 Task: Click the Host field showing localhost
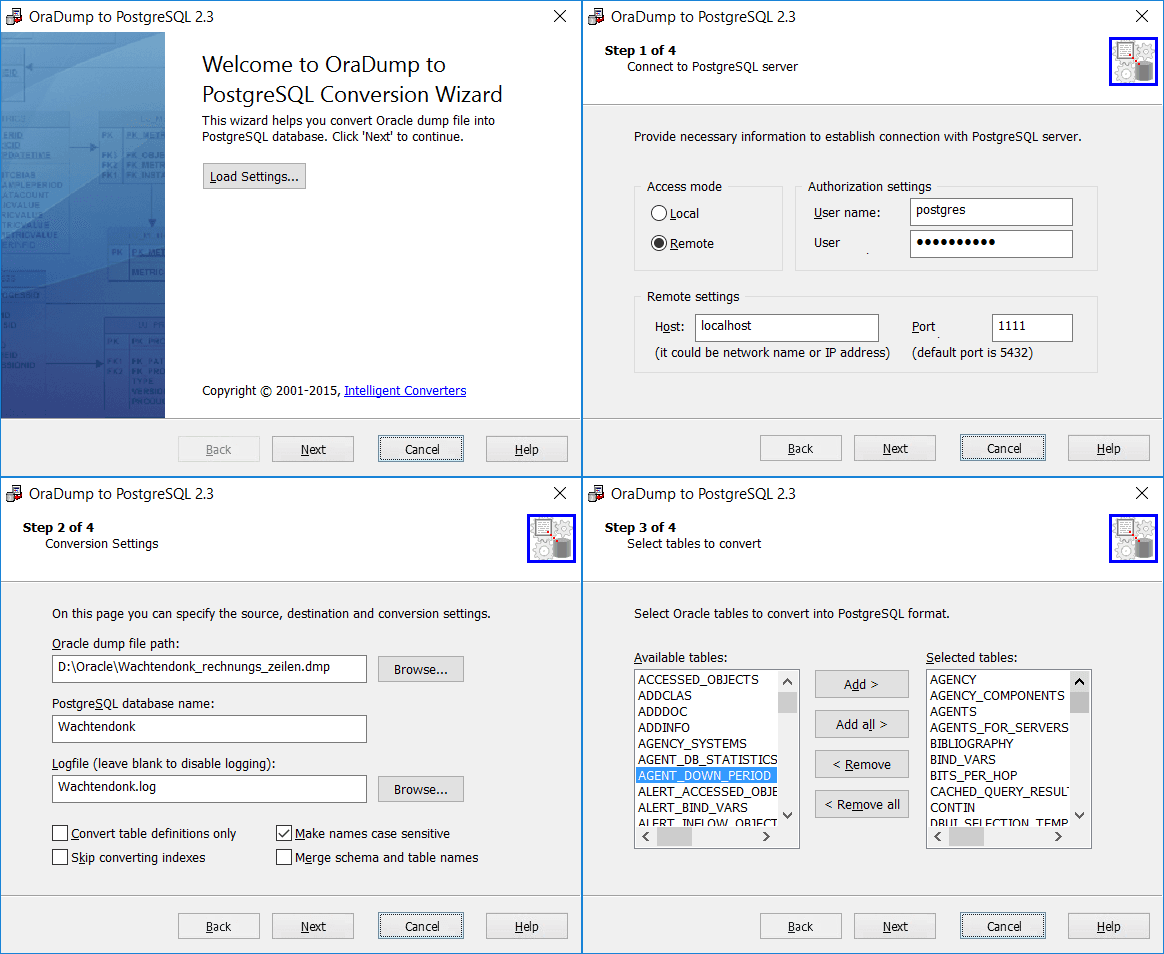pyautogui.click(x=786, y=327)
